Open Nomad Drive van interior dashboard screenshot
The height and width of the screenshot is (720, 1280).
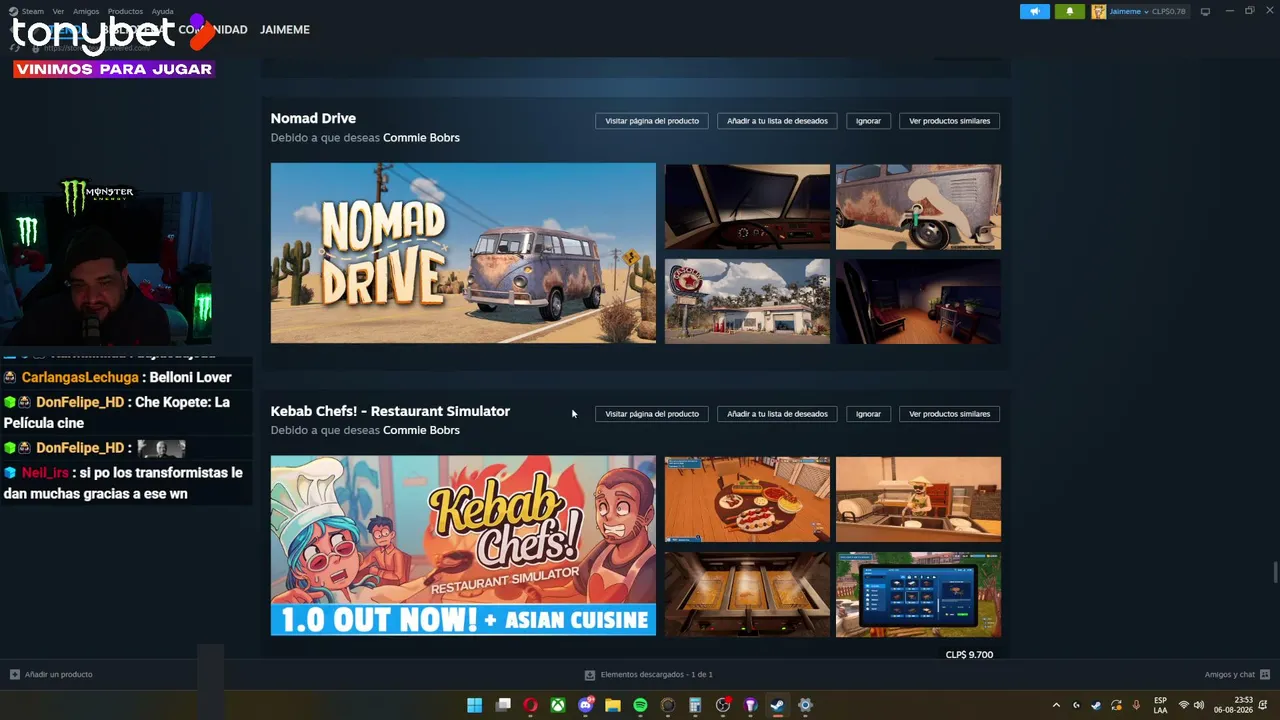click(747, 207)
